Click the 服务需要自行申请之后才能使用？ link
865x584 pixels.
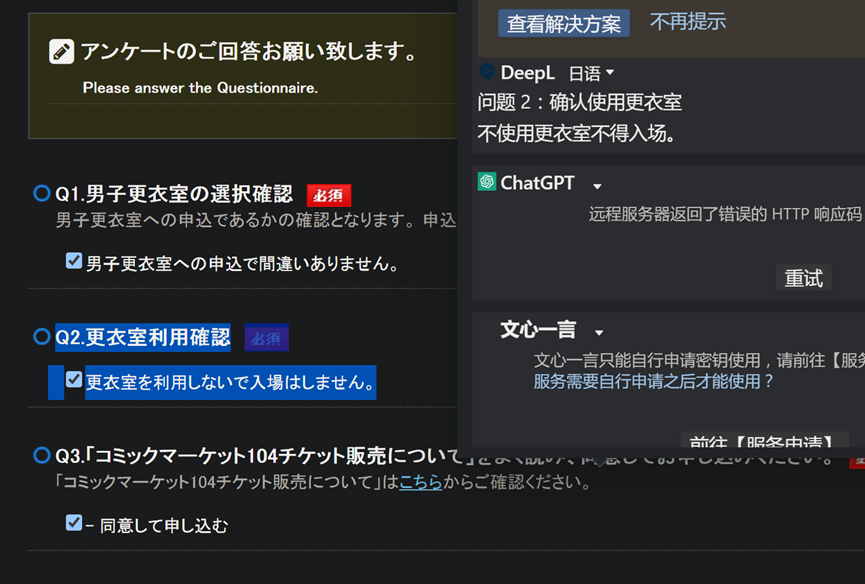coord(654,381)
